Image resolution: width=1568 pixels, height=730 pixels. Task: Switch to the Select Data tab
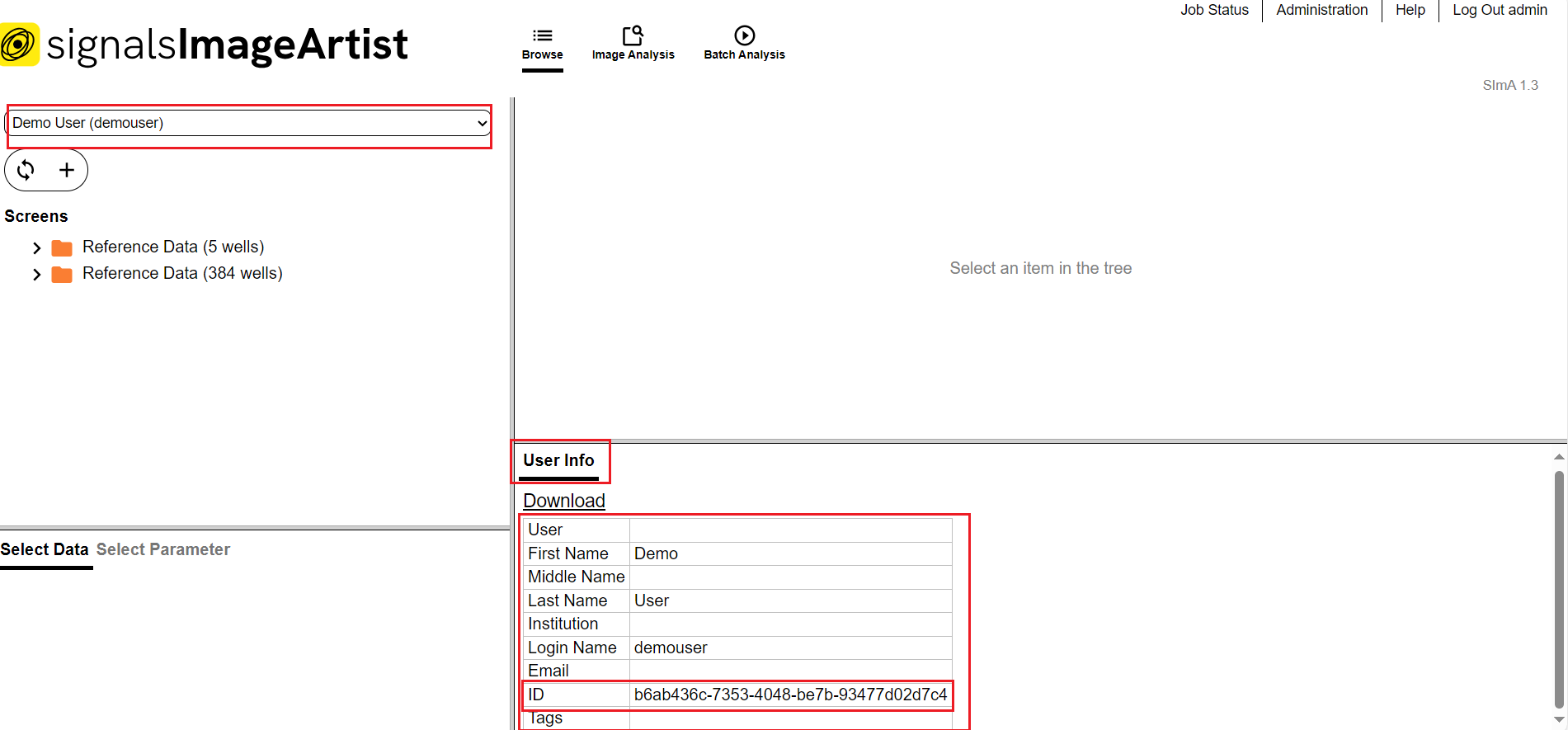pos(45,549)
